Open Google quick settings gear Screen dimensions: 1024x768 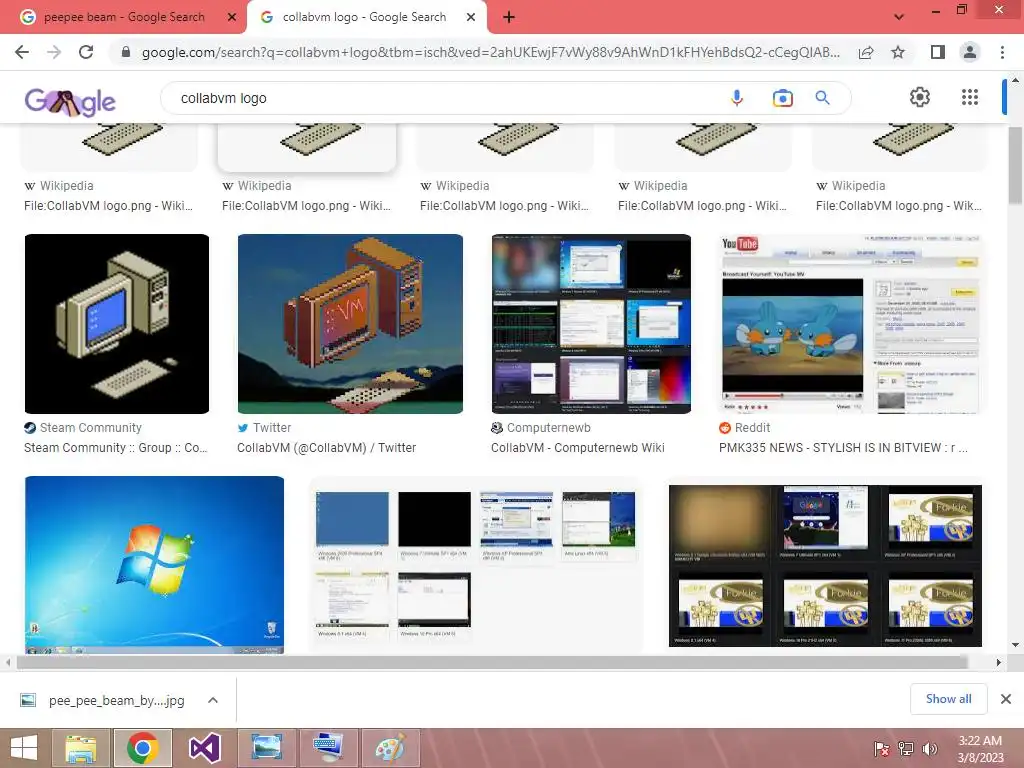point(920,97)
